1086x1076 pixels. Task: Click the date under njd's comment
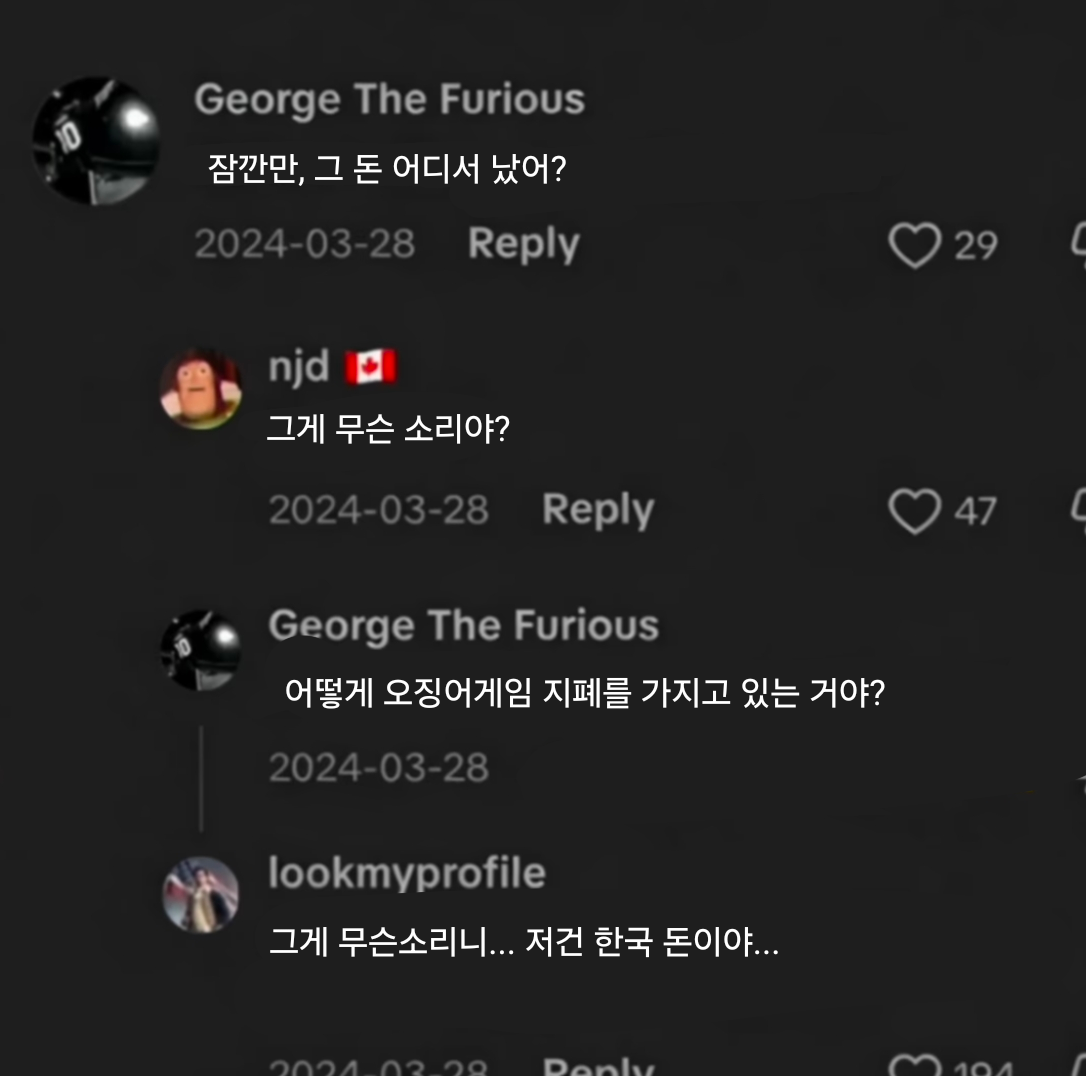(379, 510)
